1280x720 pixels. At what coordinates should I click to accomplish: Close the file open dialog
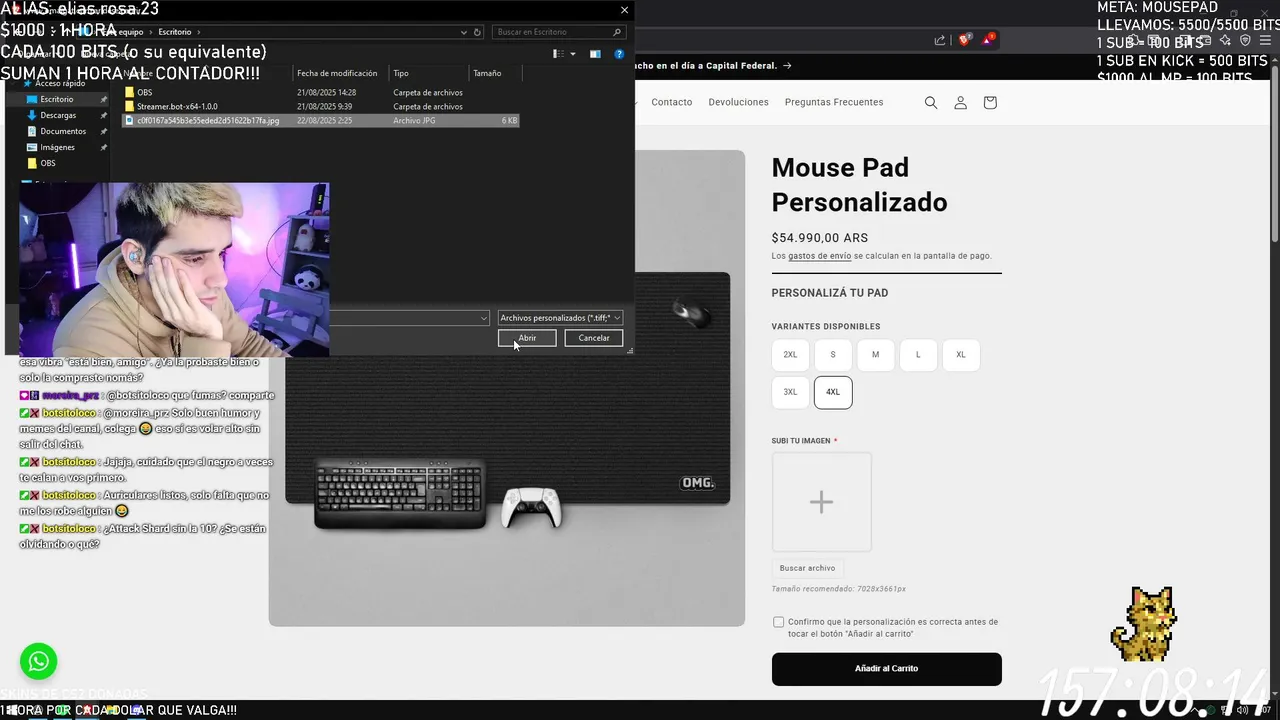(624, 10)
